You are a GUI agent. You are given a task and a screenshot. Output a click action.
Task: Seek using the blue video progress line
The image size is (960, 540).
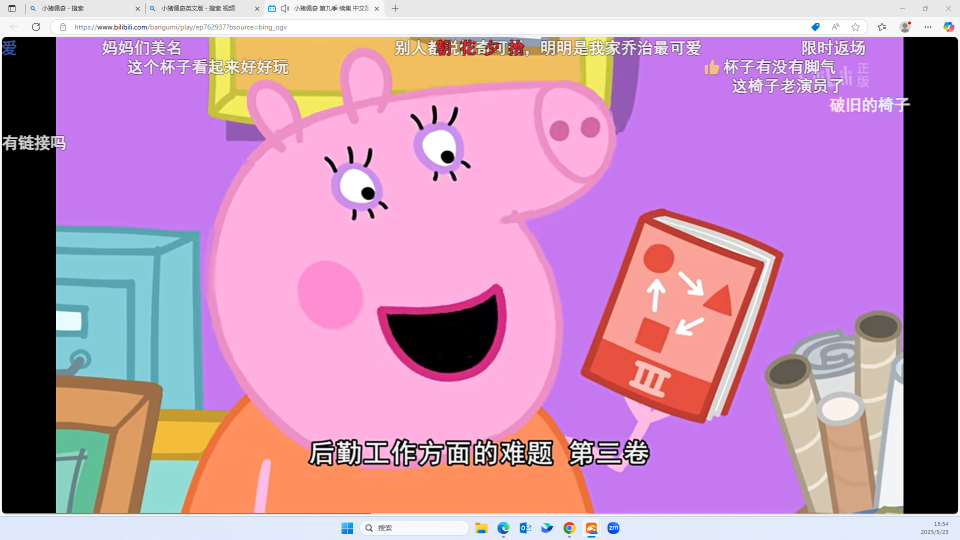coord(186,513)
